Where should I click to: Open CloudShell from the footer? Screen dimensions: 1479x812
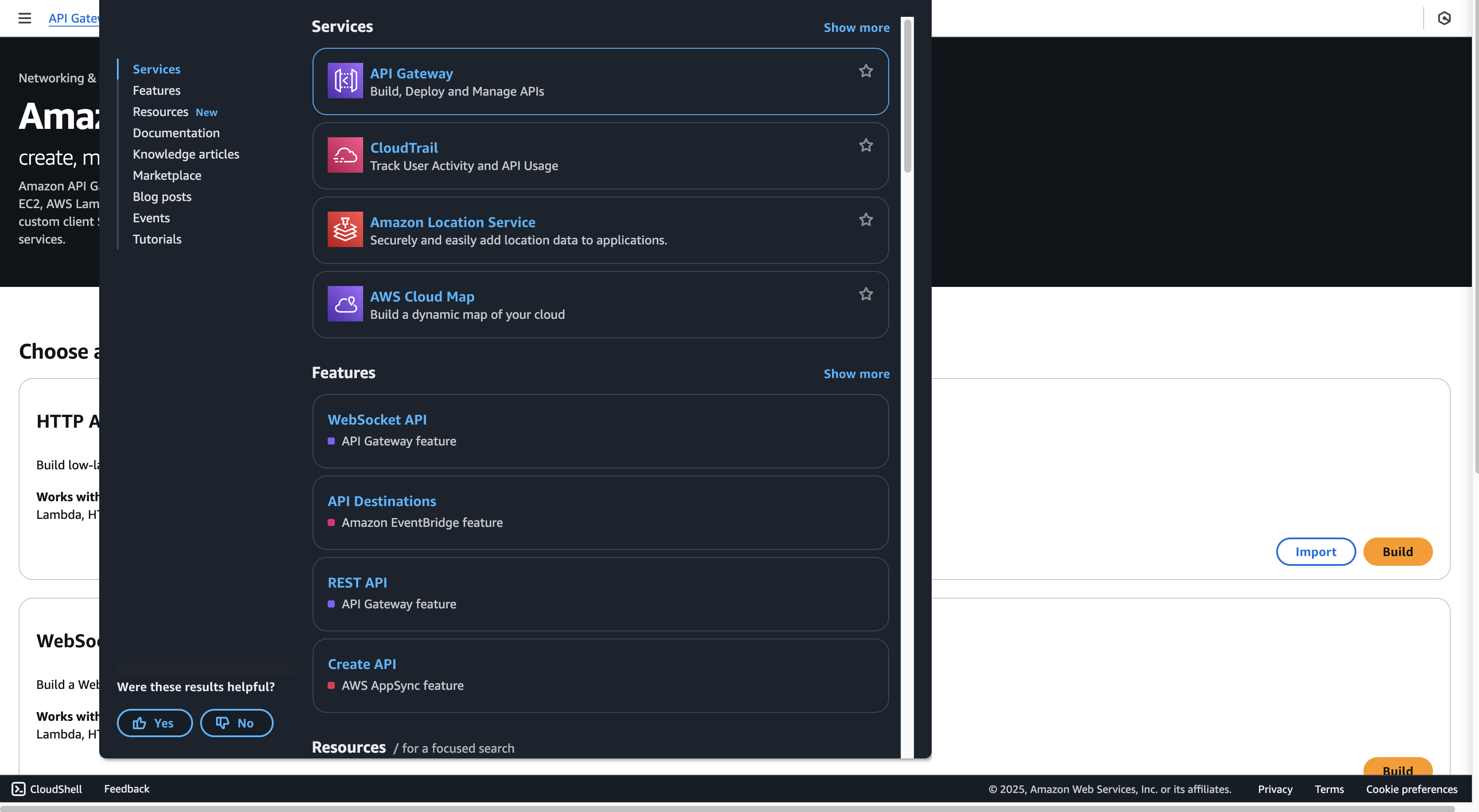click(47, 789)
